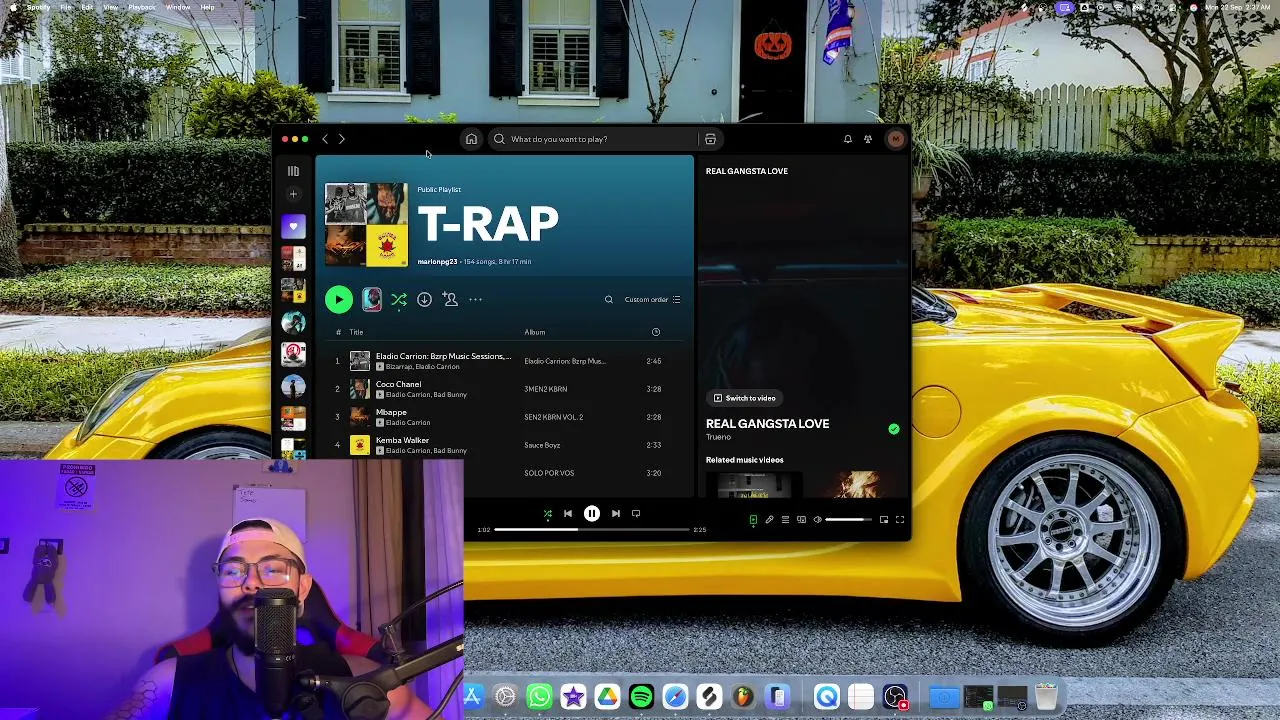Viewport: 1280px width, 720px height.
Task: Open OBS from the Dock
Action: tap(895, 696)
